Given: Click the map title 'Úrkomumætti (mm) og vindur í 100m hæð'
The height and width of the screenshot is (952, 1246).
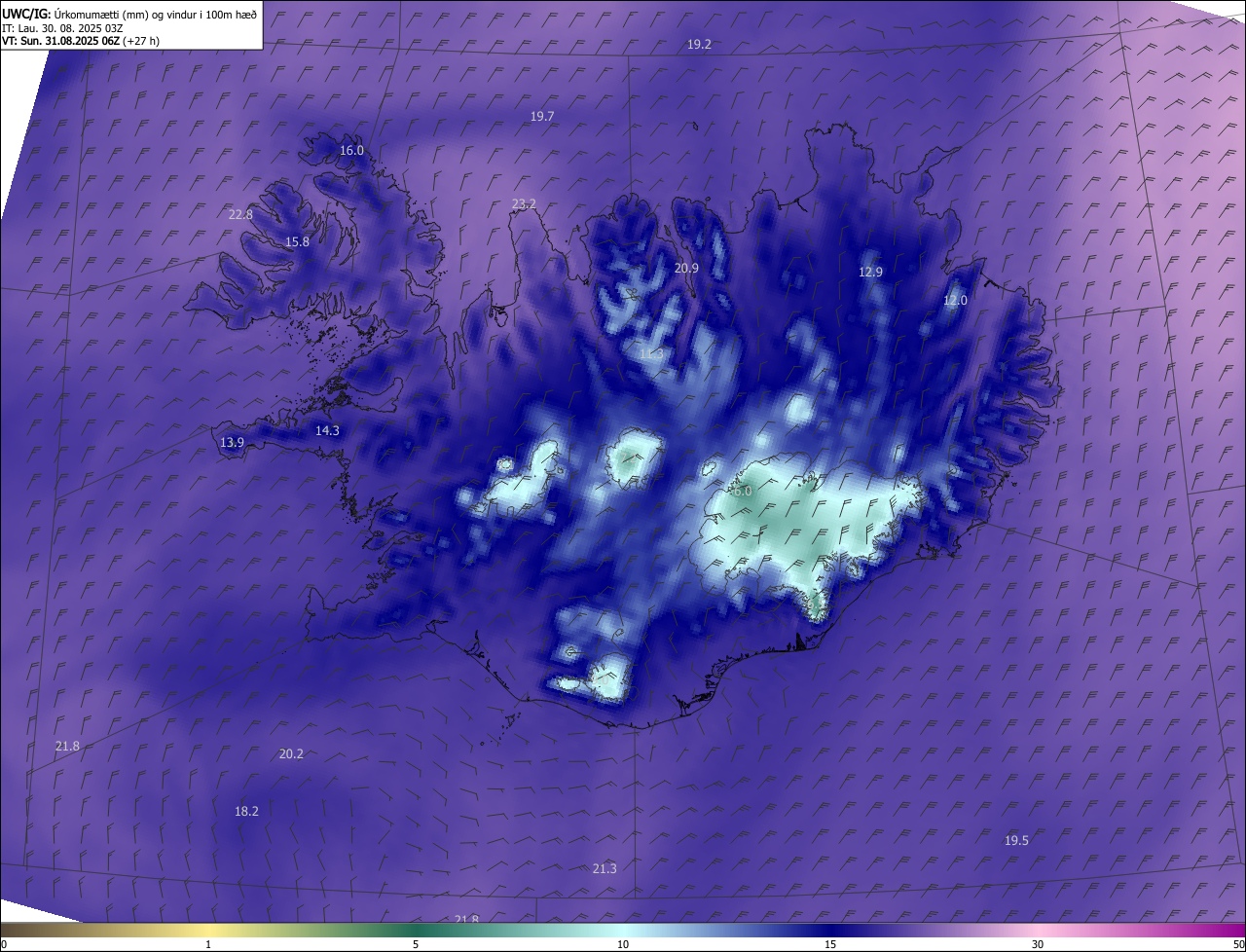Looking at the screenshot, I should pos(156,15).
